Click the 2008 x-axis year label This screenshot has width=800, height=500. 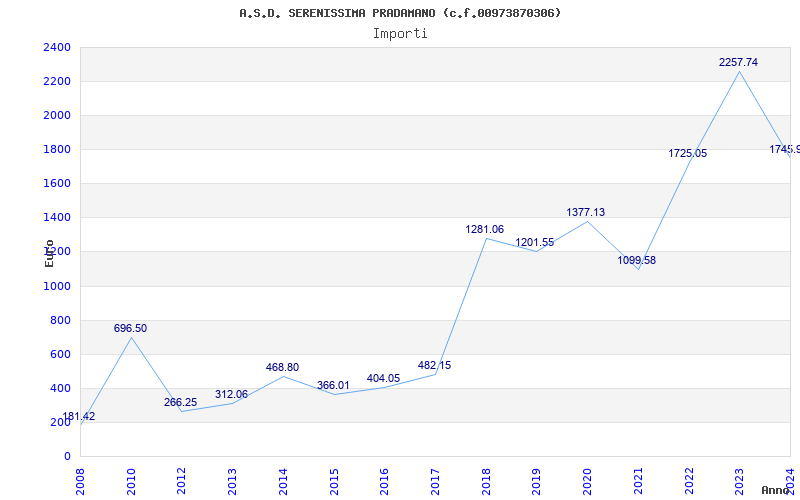point(80,481)
